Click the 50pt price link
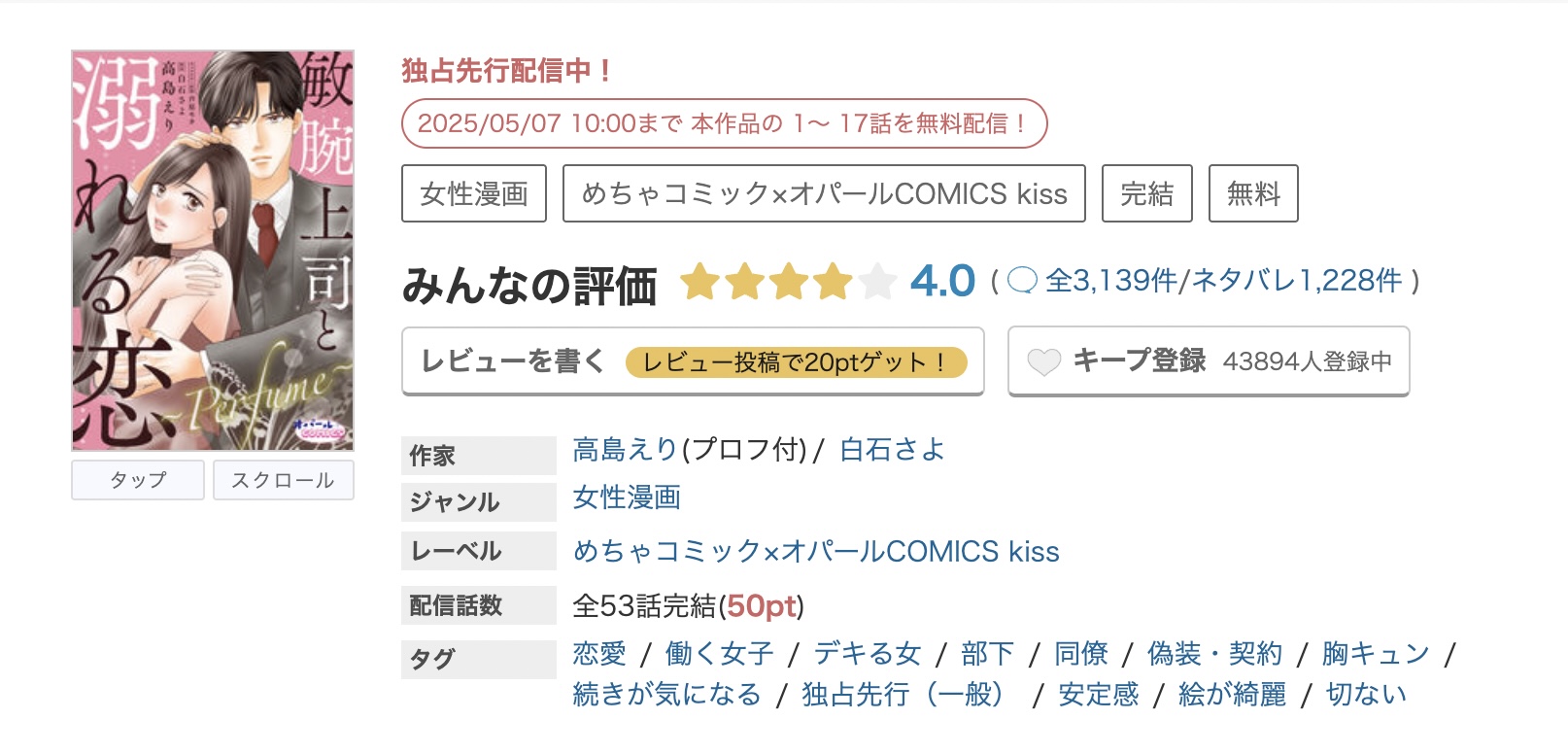Viewport: 1568px width, 754px height. click(762, 604)
